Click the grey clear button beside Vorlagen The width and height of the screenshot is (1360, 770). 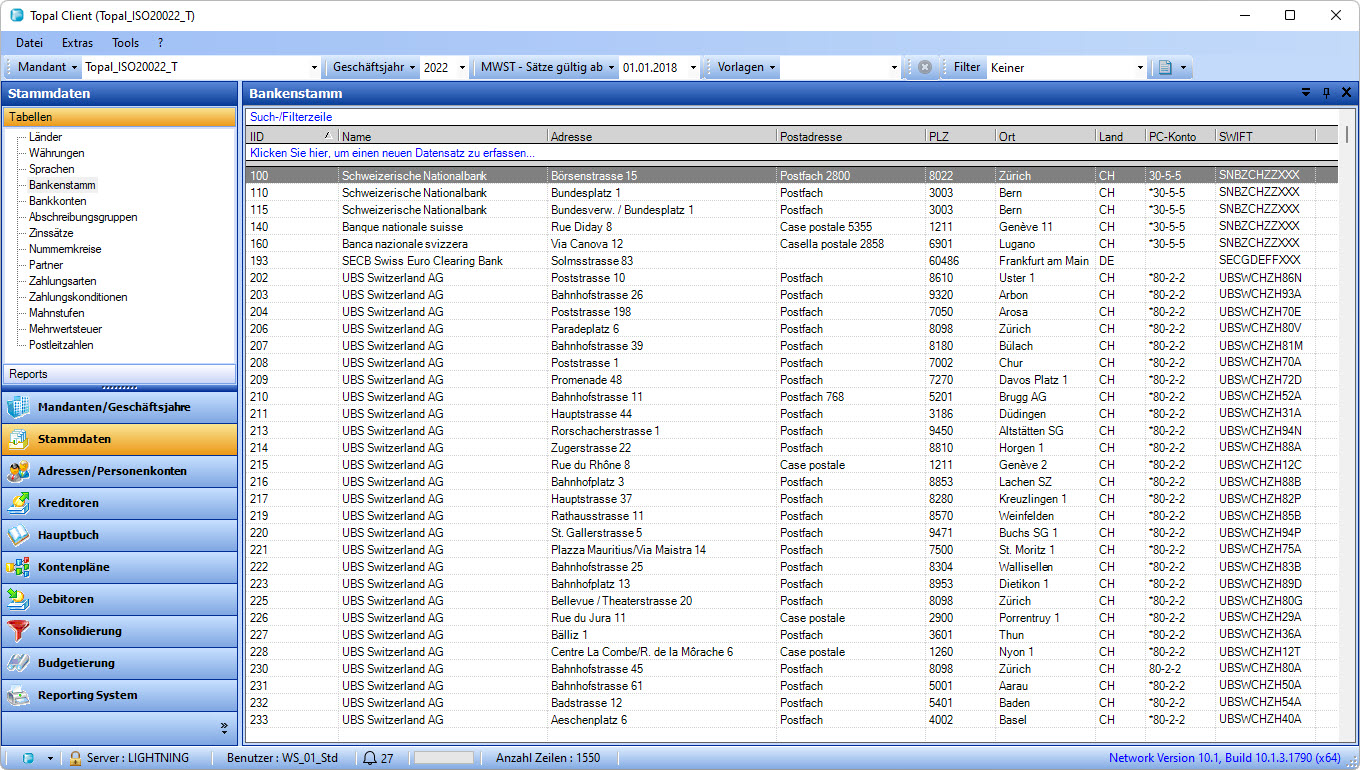925,67
